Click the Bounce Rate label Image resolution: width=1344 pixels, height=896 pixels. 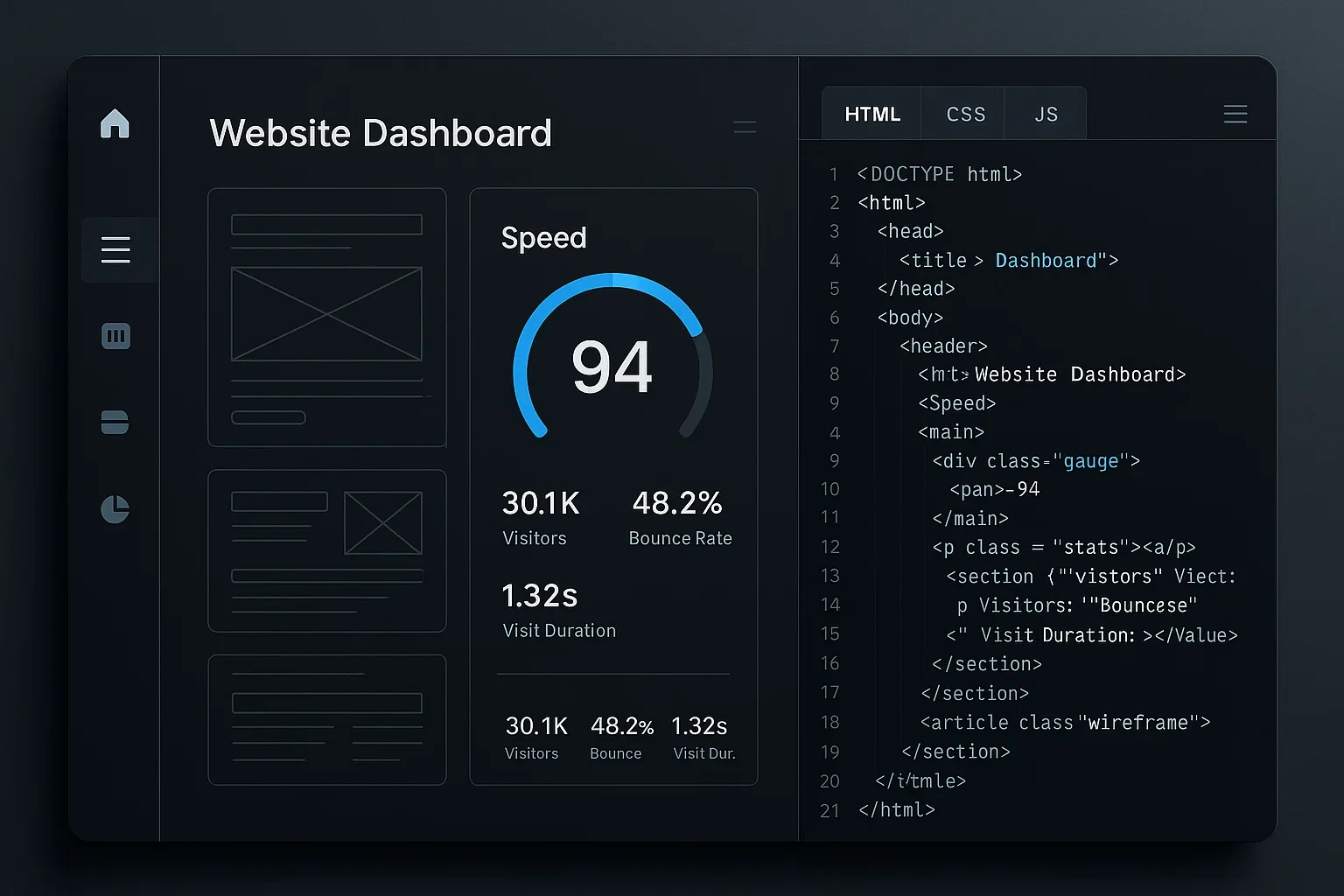(680, 538)
